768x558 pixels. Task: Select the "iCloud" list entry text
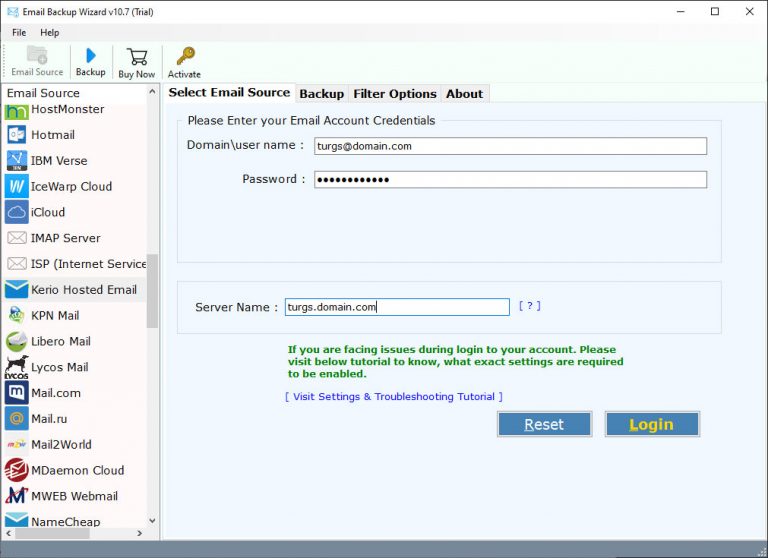48,212
